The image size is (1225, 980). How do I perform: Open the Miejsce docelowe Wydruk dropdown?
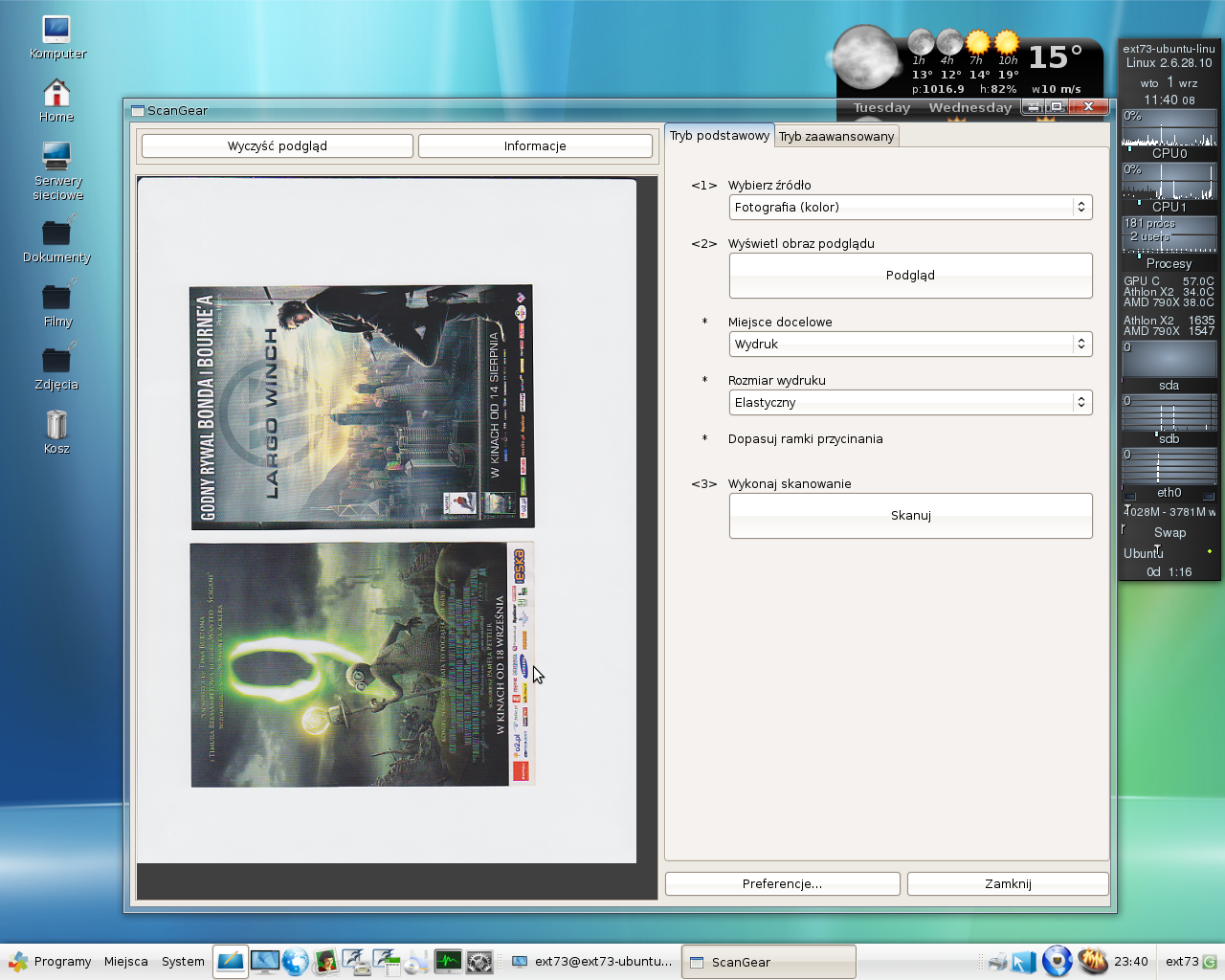point(910,344)
